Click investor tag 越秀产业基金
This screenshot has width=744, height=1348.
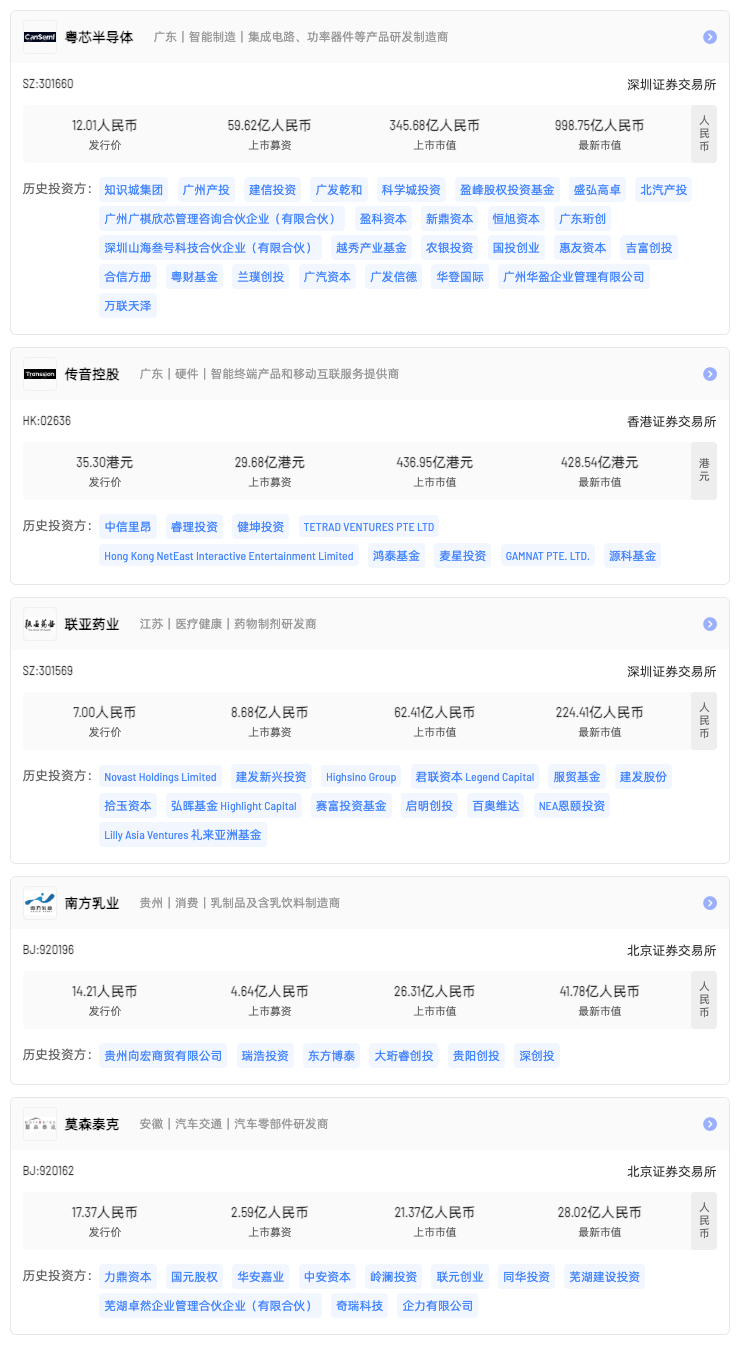click(x=371, y=248)
